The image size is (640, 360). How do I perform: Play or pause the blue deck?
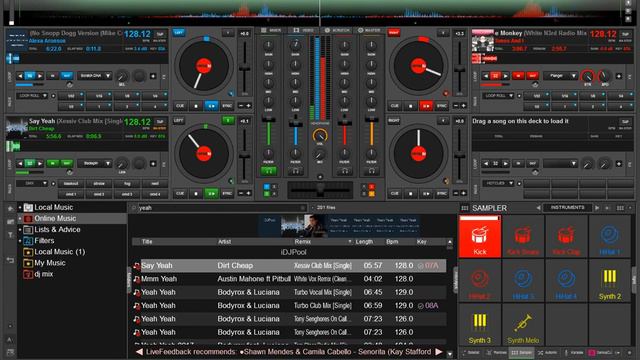point(211,106)
